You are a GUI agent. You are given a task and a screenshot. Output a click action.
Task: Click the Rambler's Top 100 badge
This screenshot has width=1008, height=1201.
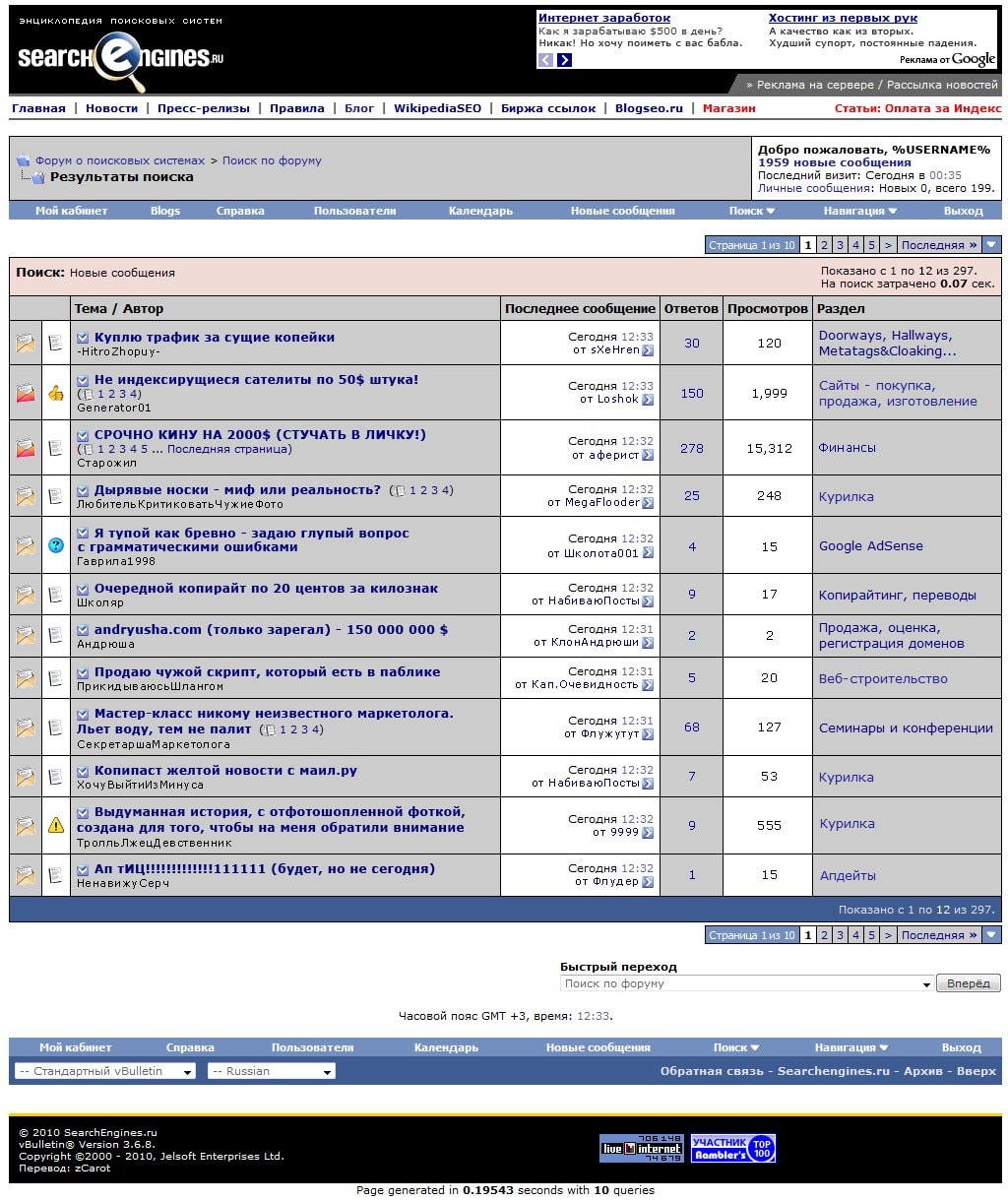(x=733, y=1148)
